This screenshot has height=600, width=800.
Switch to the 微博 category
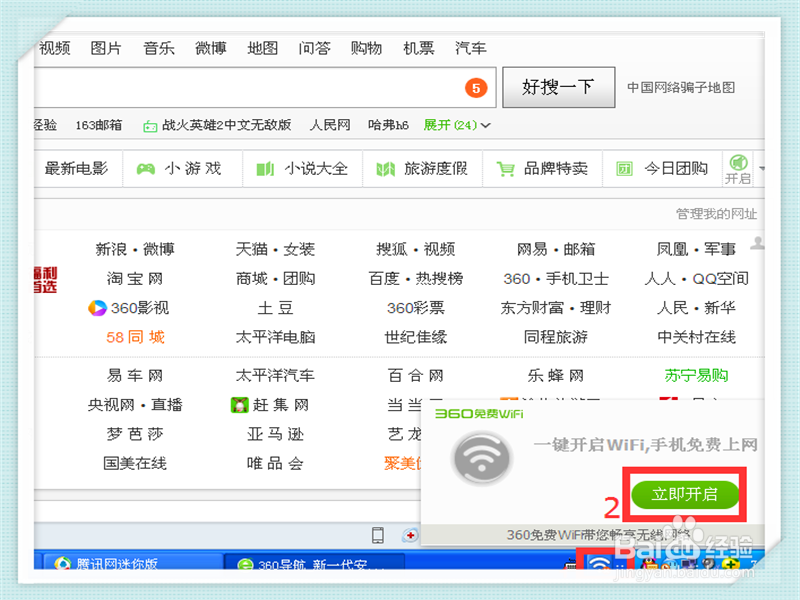(211, 48)
